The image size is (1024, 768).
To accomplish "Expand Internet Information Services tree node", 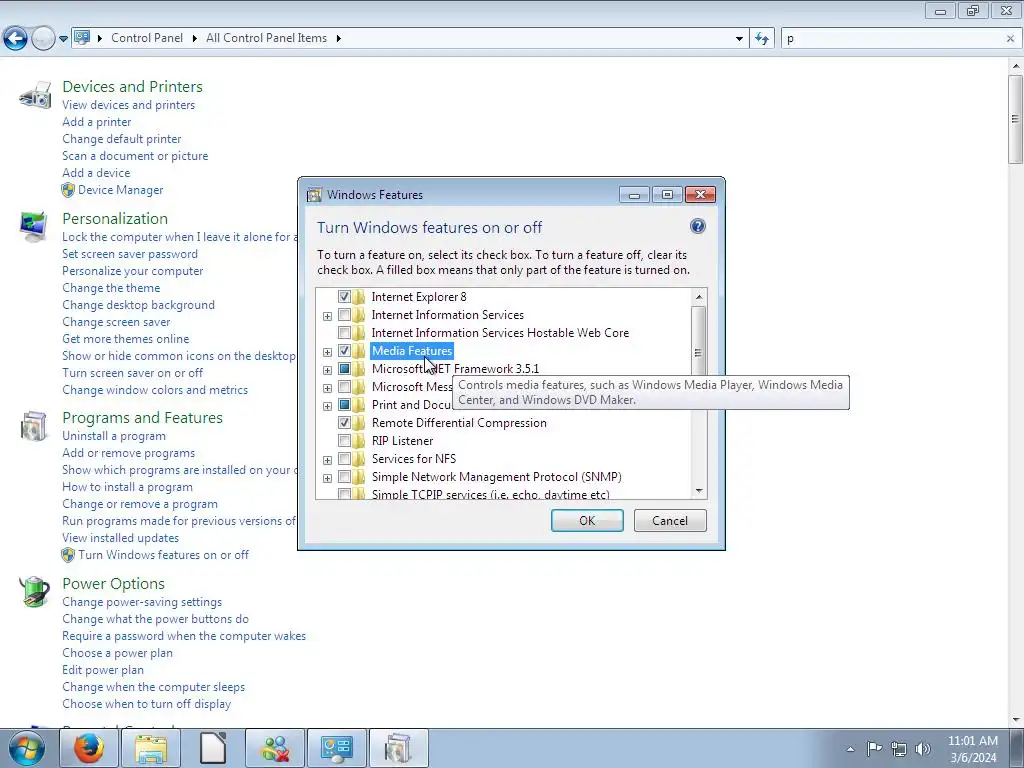I will [x=327, y=316].
